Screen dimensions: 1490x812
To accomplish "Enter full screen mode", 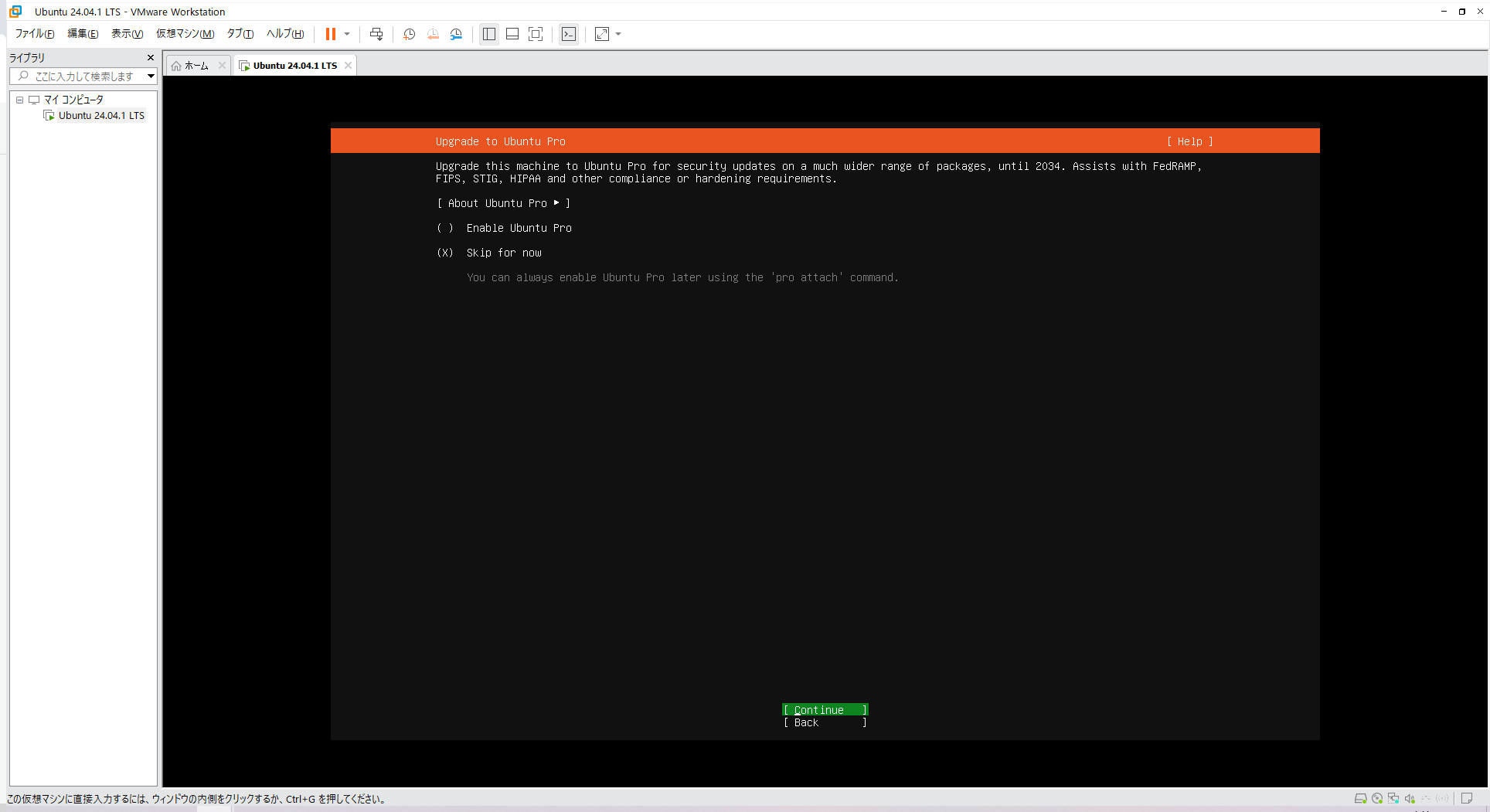I will pos(536,34).
